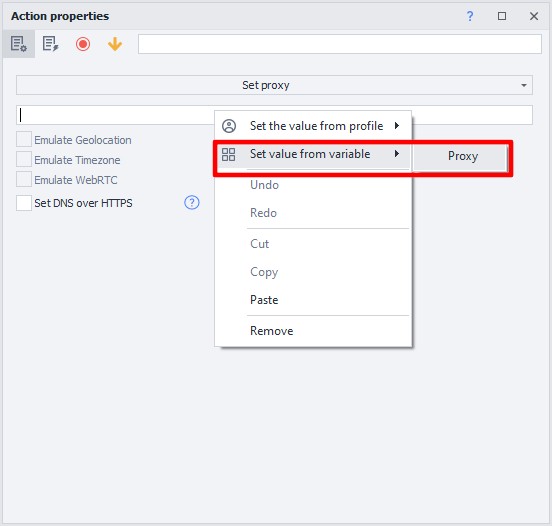This screenshot has width=552, height=526.
Task: Click the empty comment field in the toolbar
Action: 340,44
